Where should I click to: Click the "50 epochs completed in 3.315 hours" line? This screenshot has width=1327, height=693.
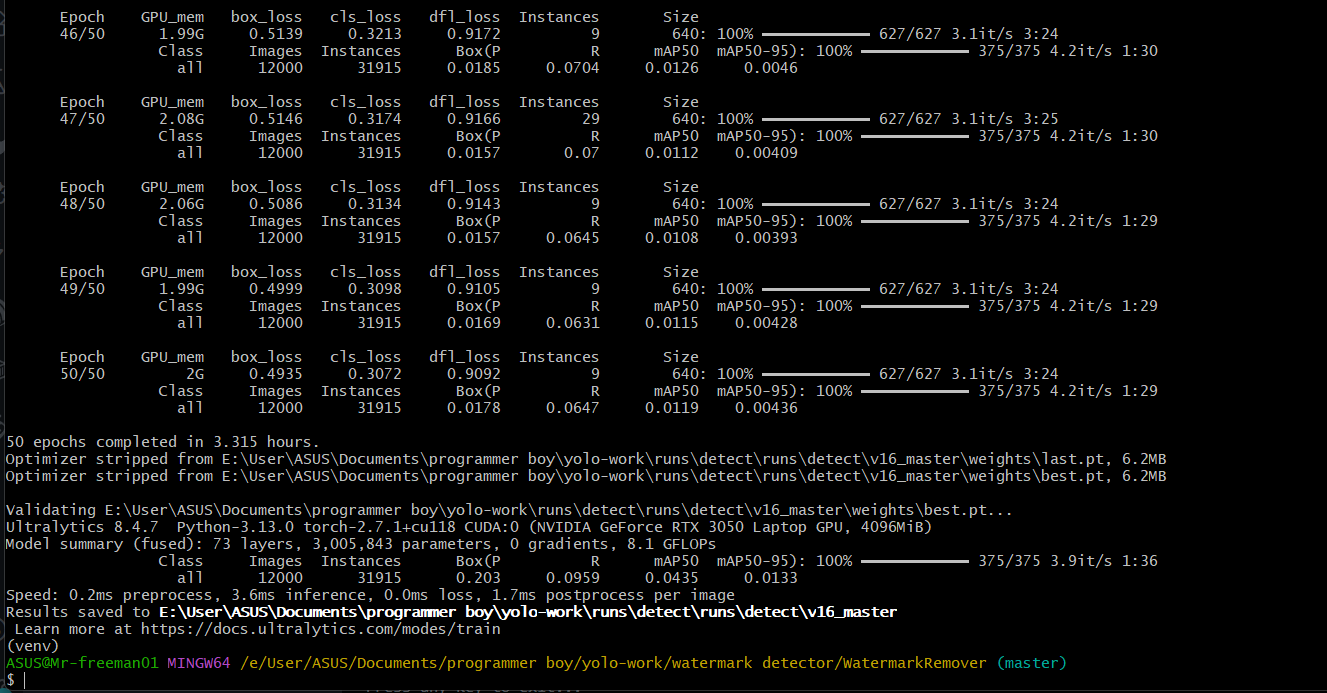tap(163, 442)
